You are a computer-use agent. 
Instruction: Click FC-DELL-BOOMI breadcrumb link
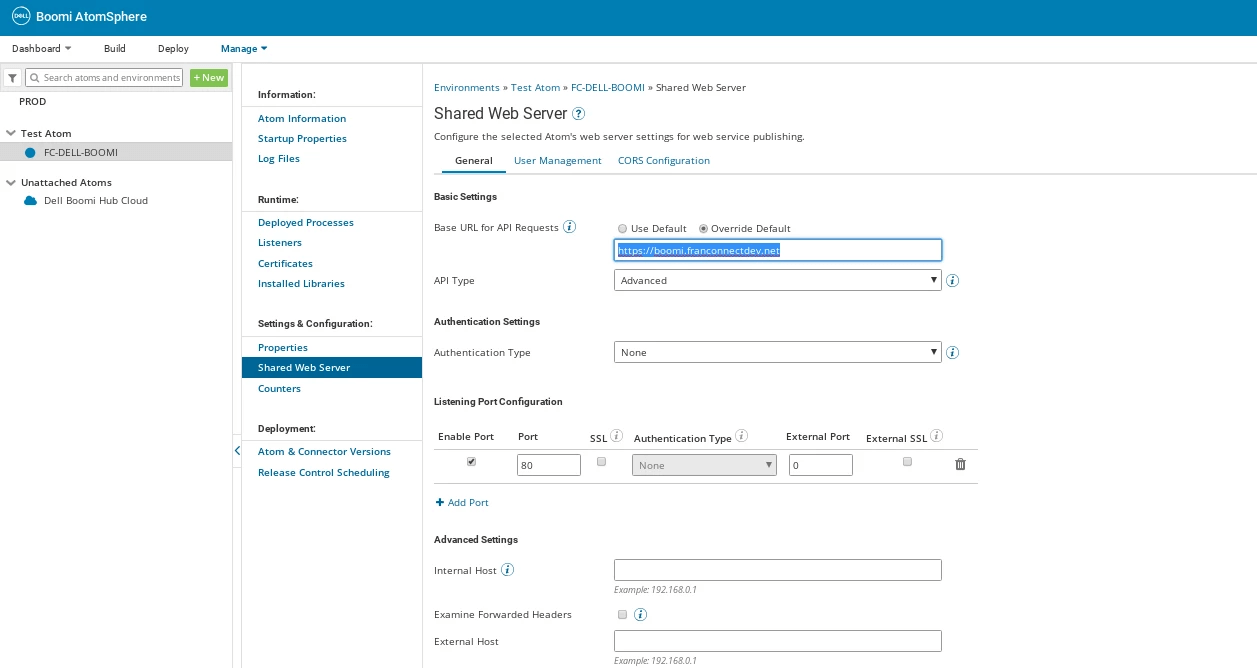[x=608, y=87]
